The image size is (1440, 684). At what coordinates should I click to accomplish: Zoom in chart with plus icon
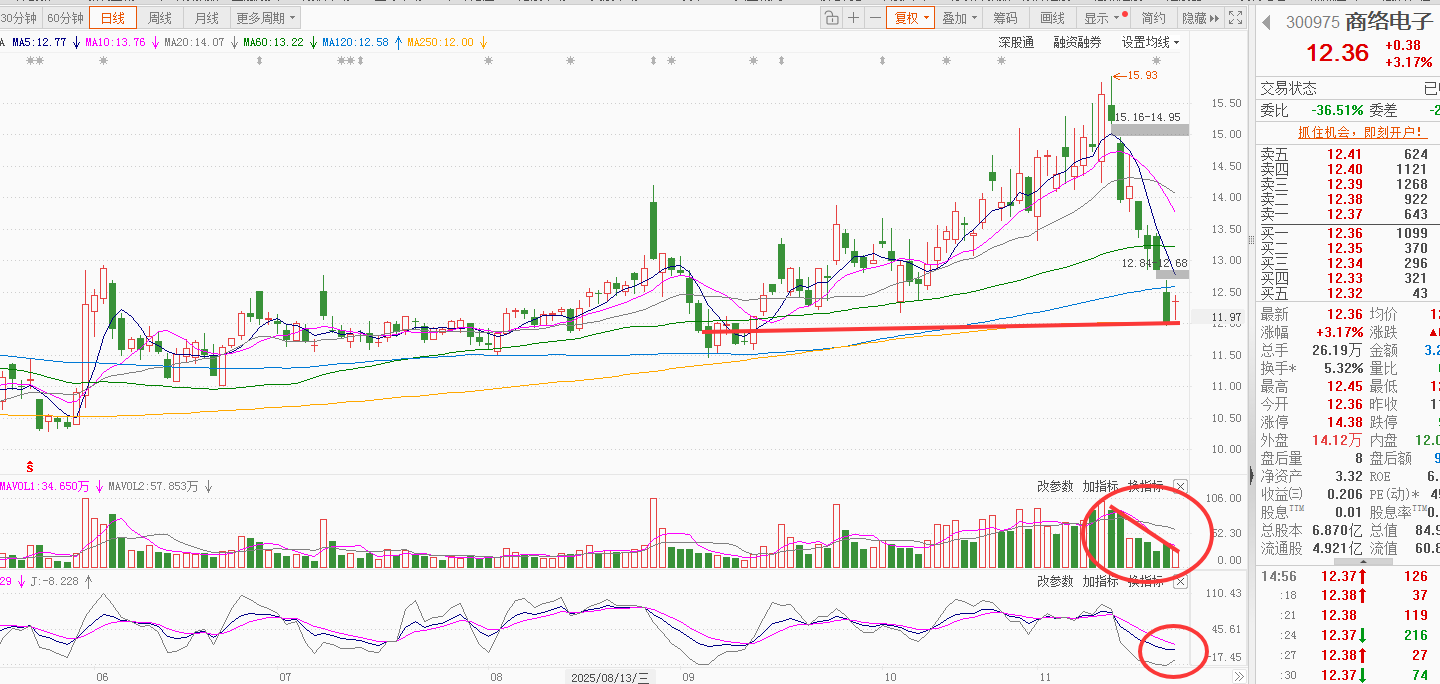853,18
